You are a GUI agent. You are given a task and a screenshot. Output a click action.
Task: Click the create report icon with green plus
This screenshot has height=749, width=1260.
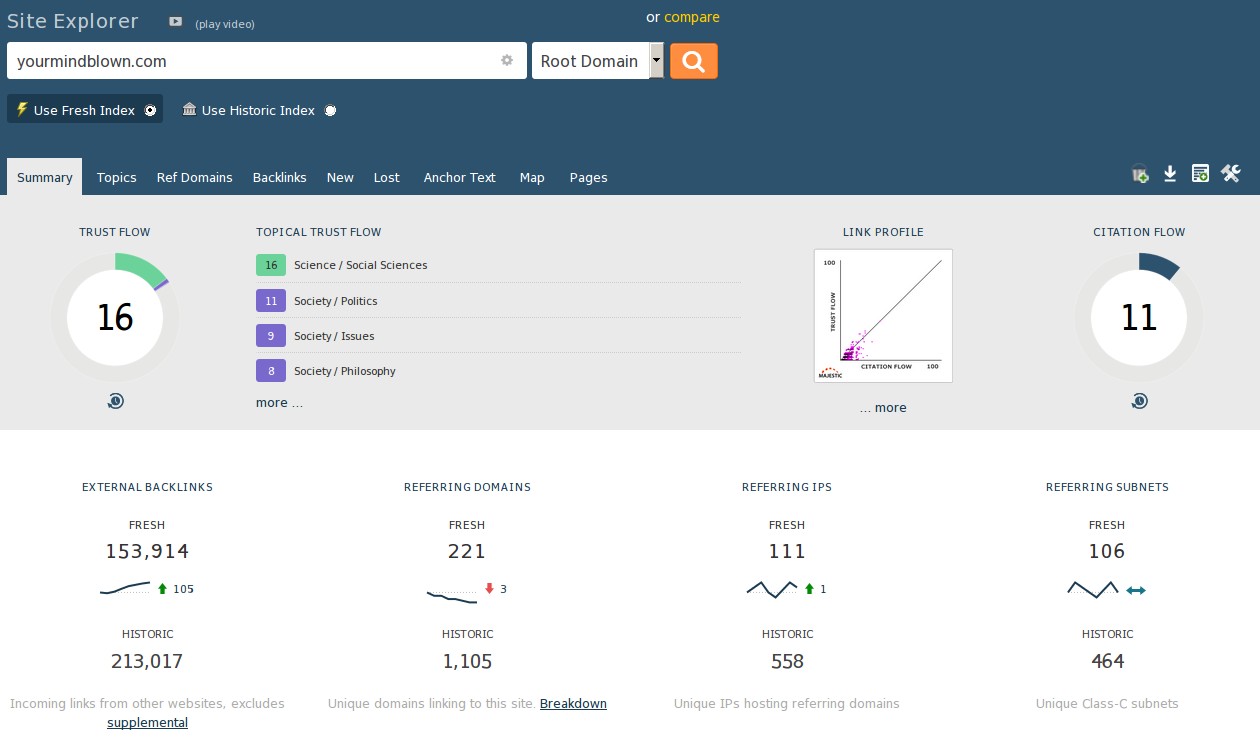coord(1200,175)
